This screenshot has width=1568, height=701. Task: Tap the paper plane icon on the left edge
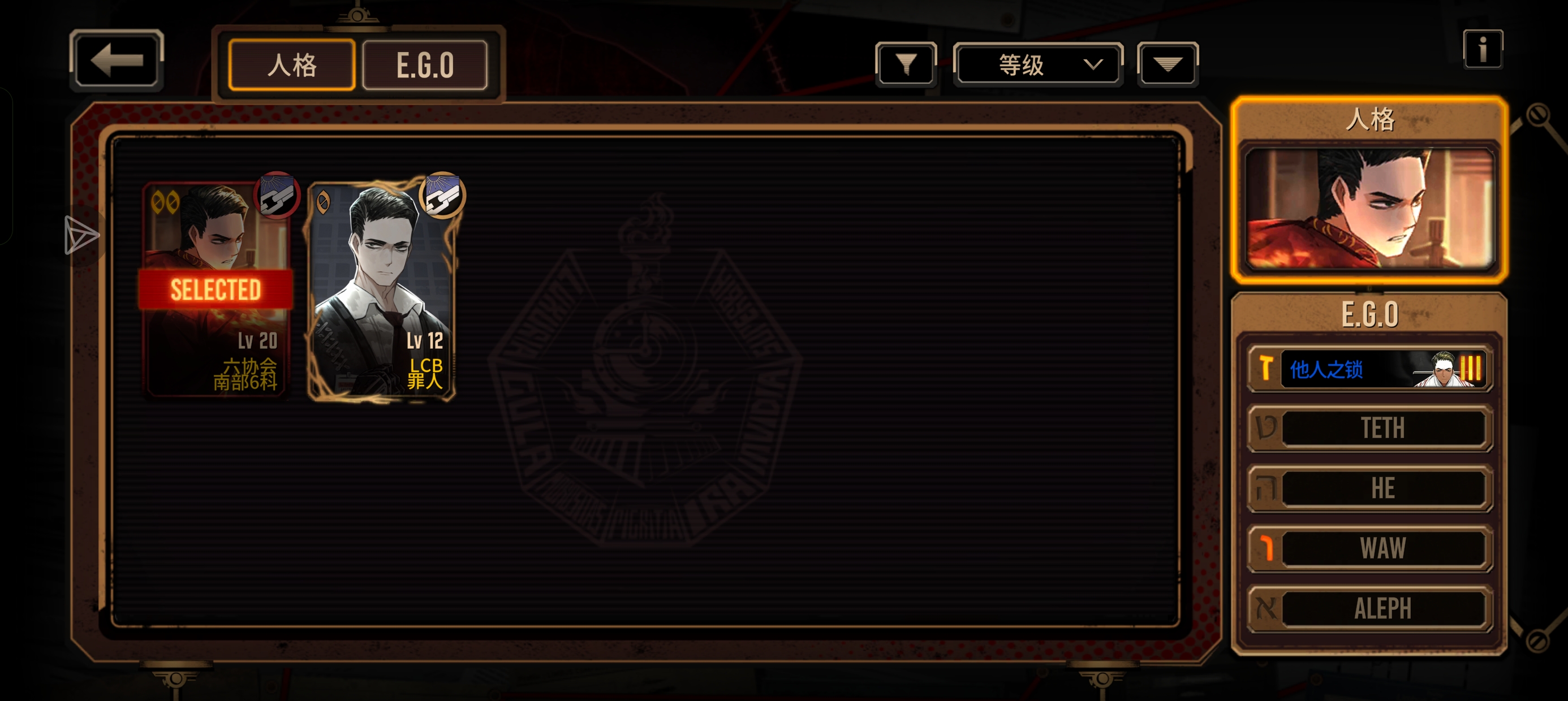[80, 235]
